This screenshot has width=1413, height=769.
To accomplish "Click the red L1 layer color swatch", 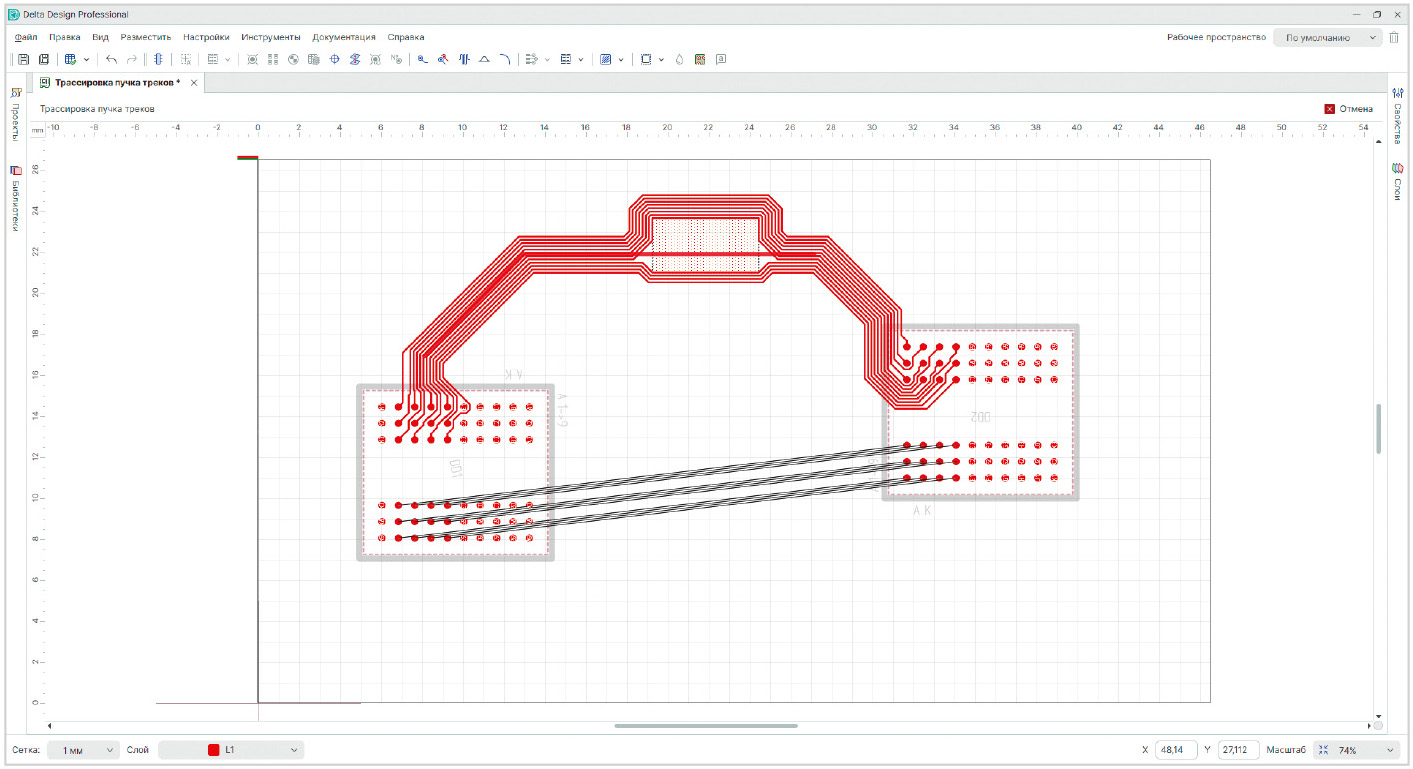I will coord(213,750).
